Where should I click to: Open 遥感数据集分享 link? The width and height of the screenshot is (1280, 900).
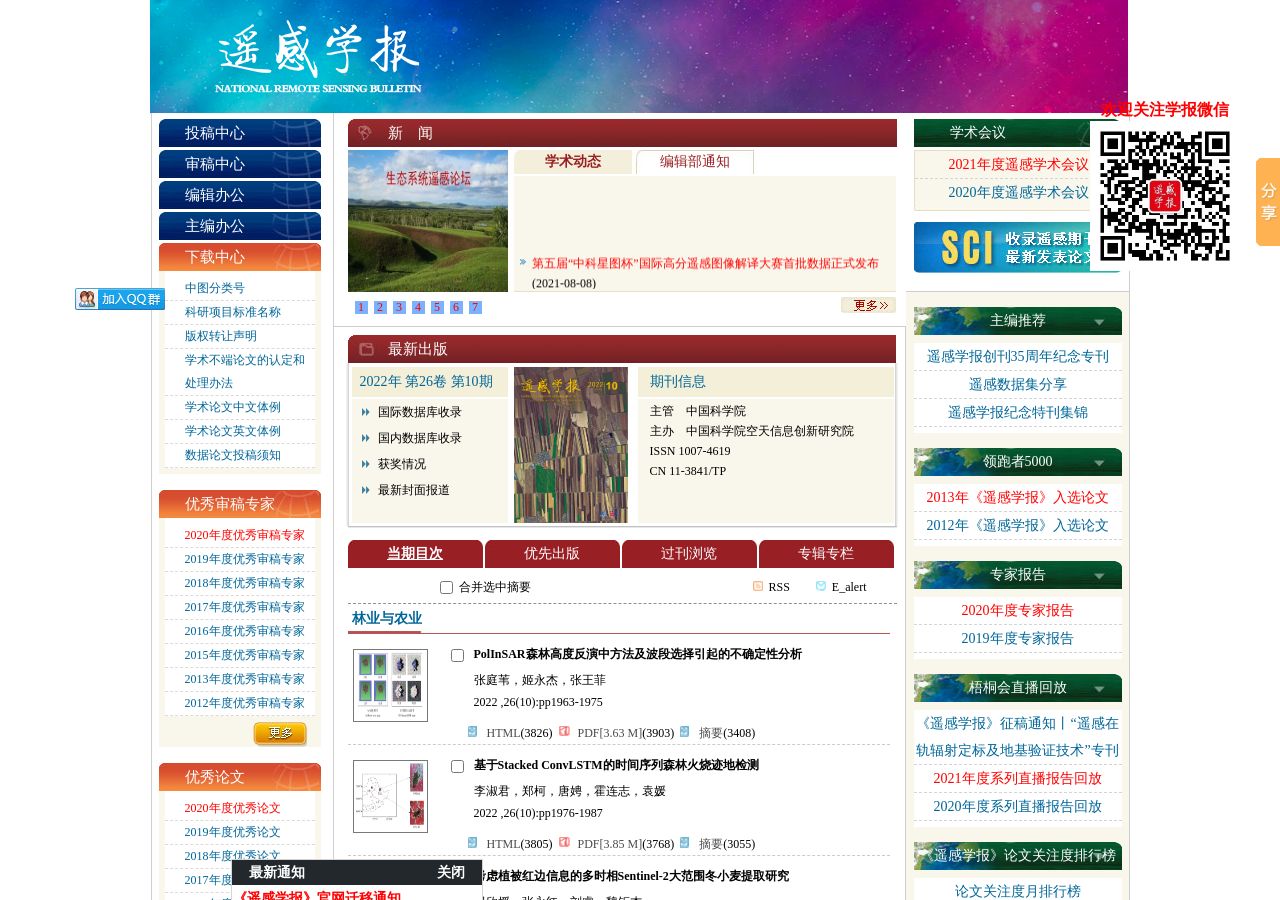(x=1018, y=385)
